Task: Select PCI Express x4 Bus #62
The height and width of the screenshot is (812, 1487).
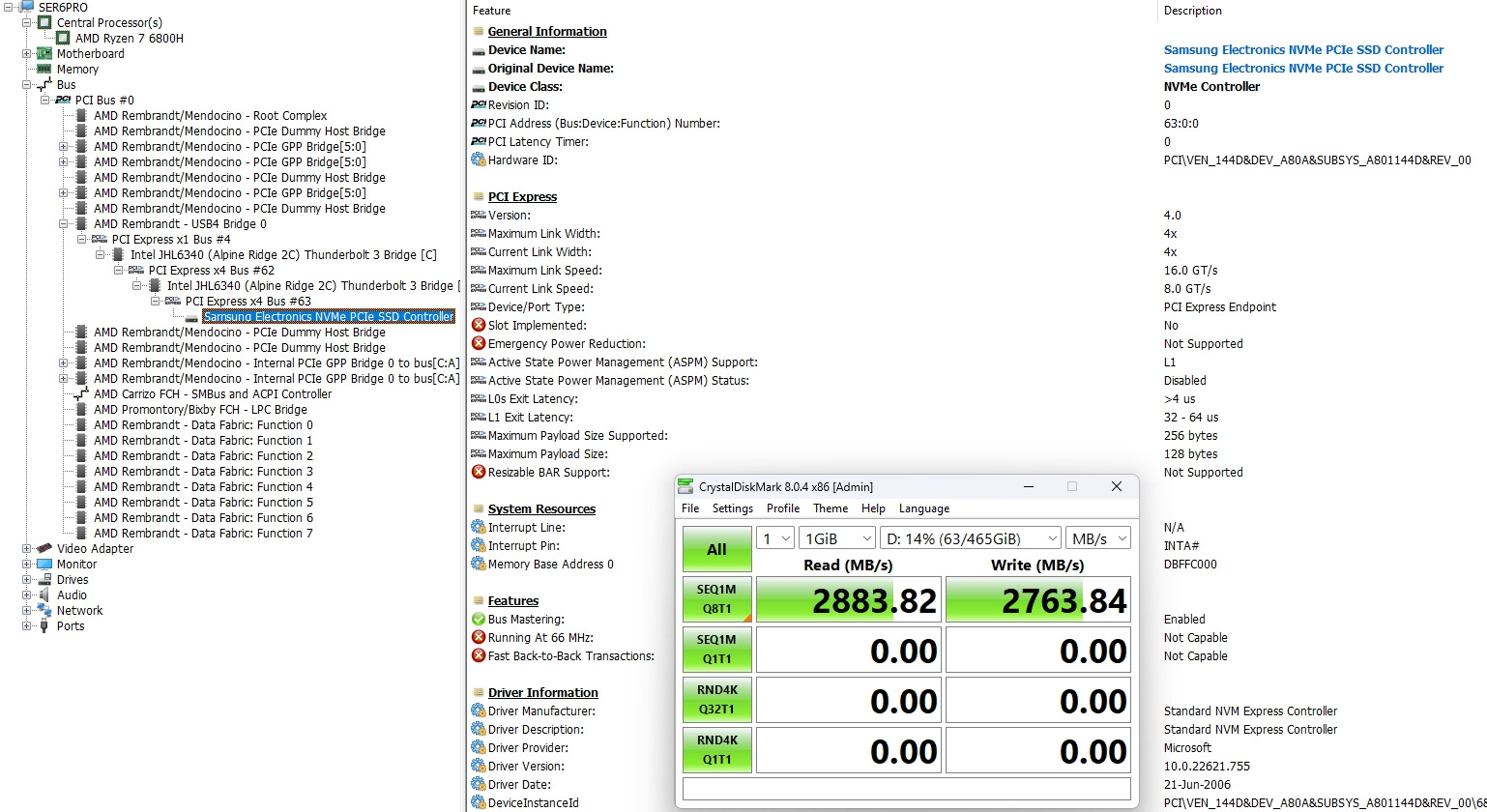Action: click(211, 270)
